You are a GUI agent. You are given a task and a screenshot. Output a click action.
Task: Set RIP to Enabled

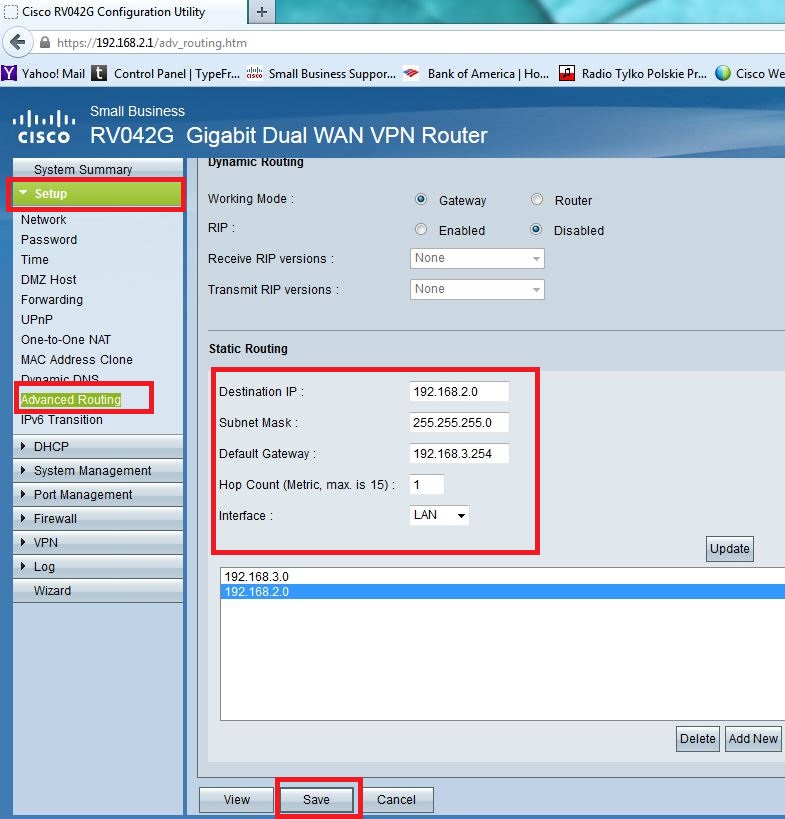click(x=421, y=229)
